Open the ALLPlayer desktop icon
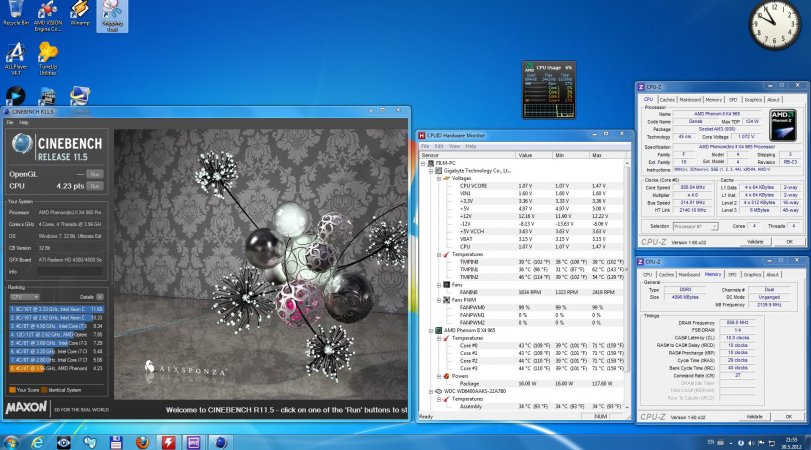 coord(16,59)
